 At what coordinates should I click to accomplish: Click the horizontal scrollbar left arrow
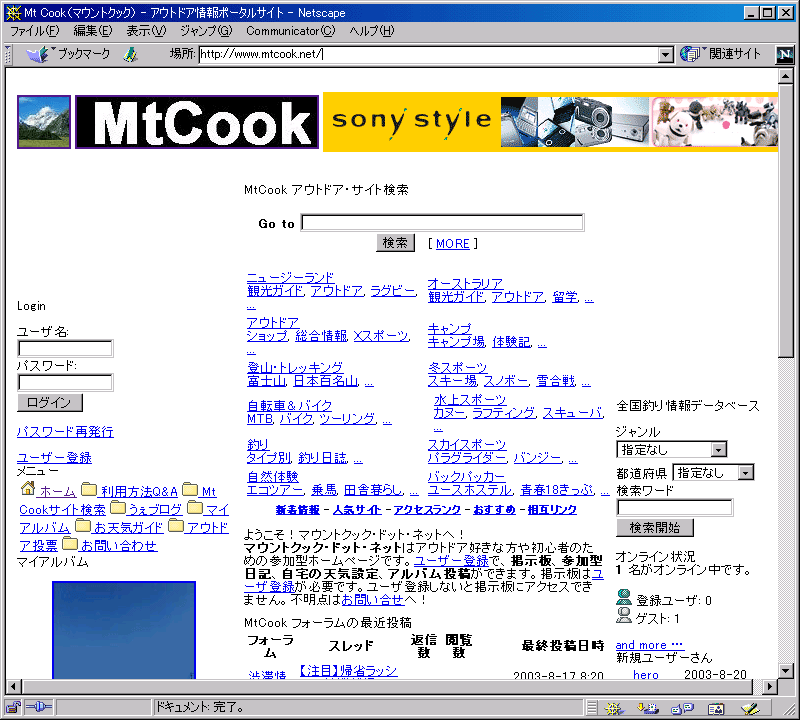[x=14, y=686]
